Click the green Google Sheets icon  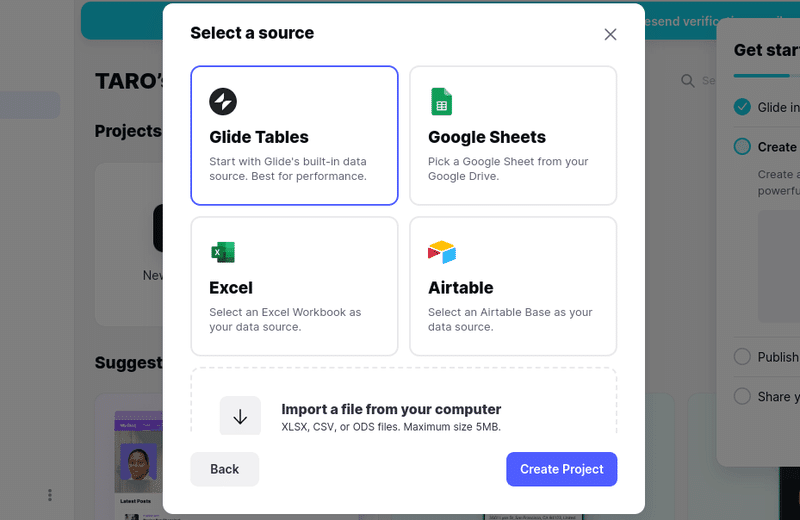[x=441, y=102]
